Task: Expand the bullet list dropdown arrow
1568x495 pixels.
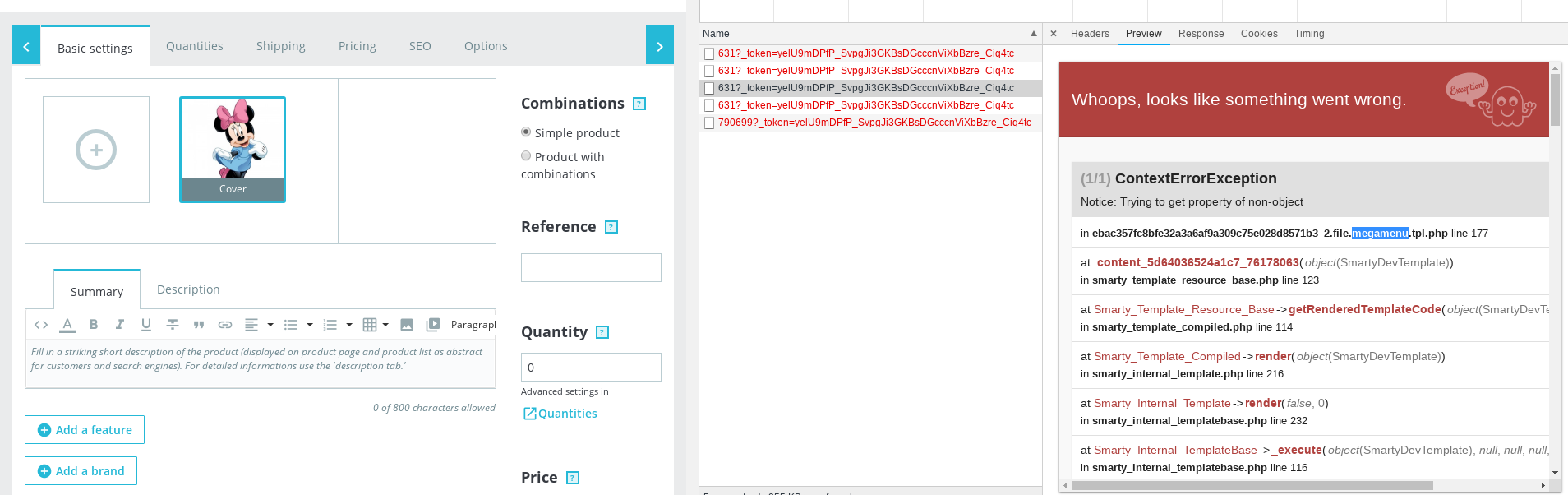Action: pos(310,325)
